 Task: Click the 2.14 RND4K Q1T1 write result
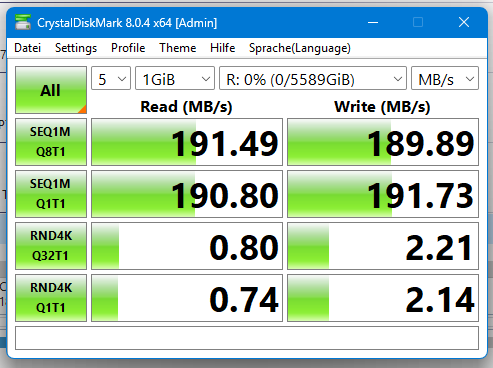pyautogui.click(x=383, y=298)
